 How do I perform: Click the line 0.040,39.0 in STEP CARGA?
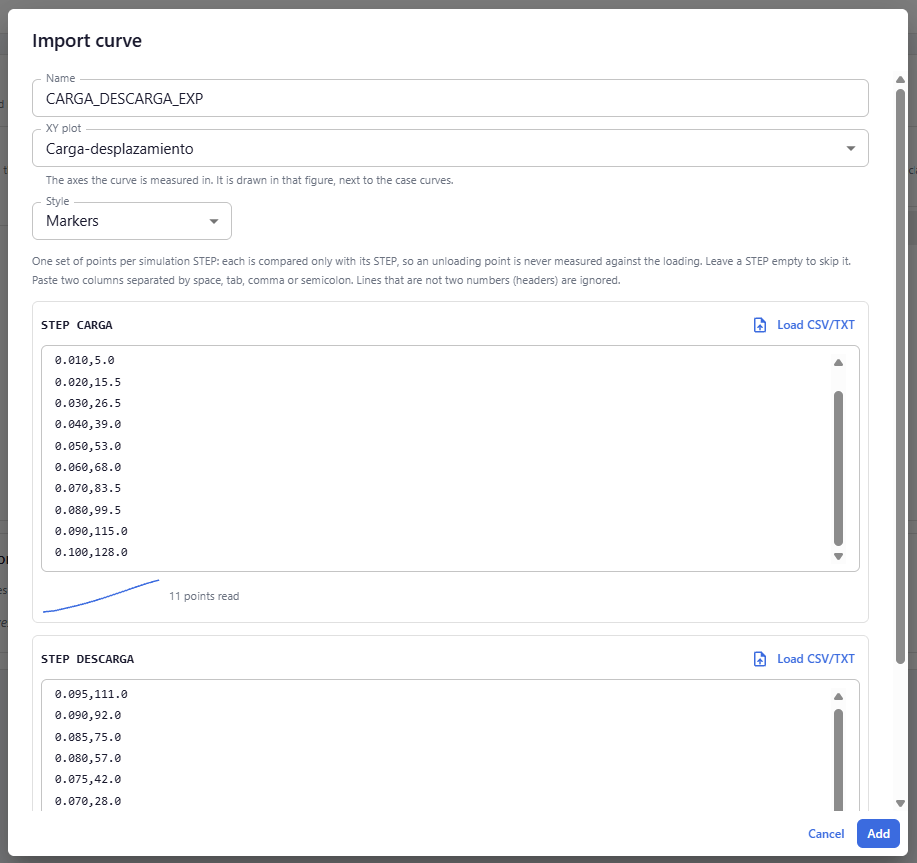coord(88,424)
